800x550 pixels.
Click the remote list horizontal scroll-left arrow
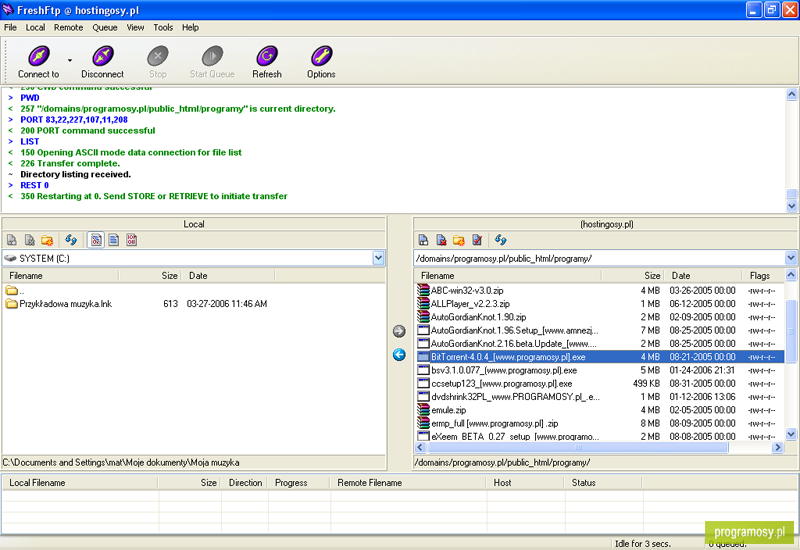tap(420, 447)
